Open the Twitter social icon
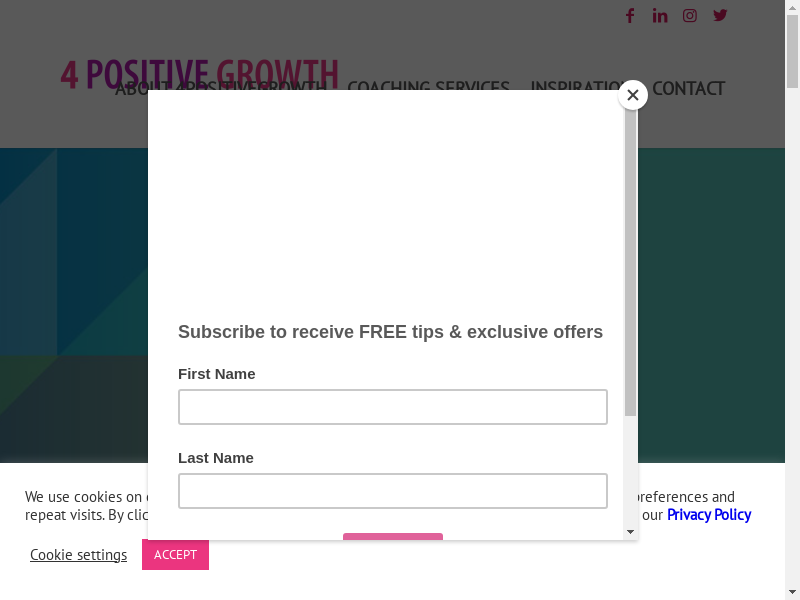 [x=720, y=15]
